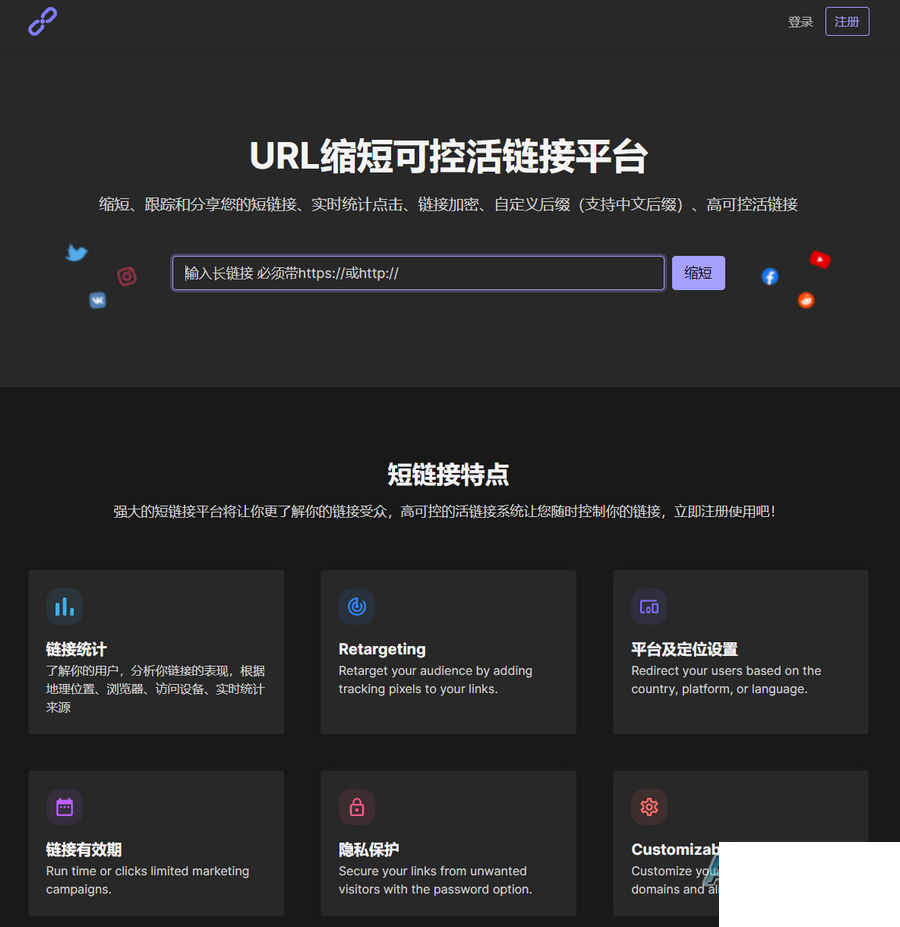Click the YouTube icon
Viewport: 900px width, 927px height.
(x=820, y=259)
